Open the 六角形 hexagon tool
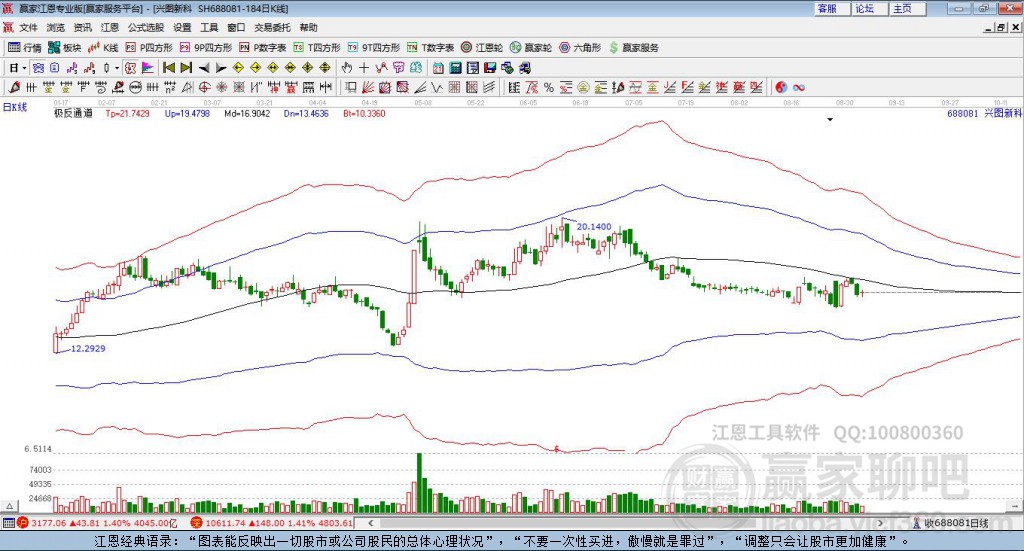The height and width of the screenshot is (551, 1024). tap(580, 48)
